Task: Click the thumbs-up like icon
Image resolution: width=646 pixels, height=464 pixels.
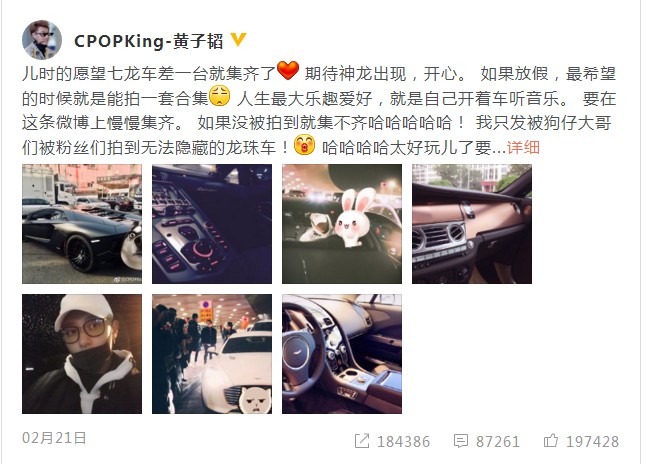Action: pyautogui.click(x=551, y=441)
